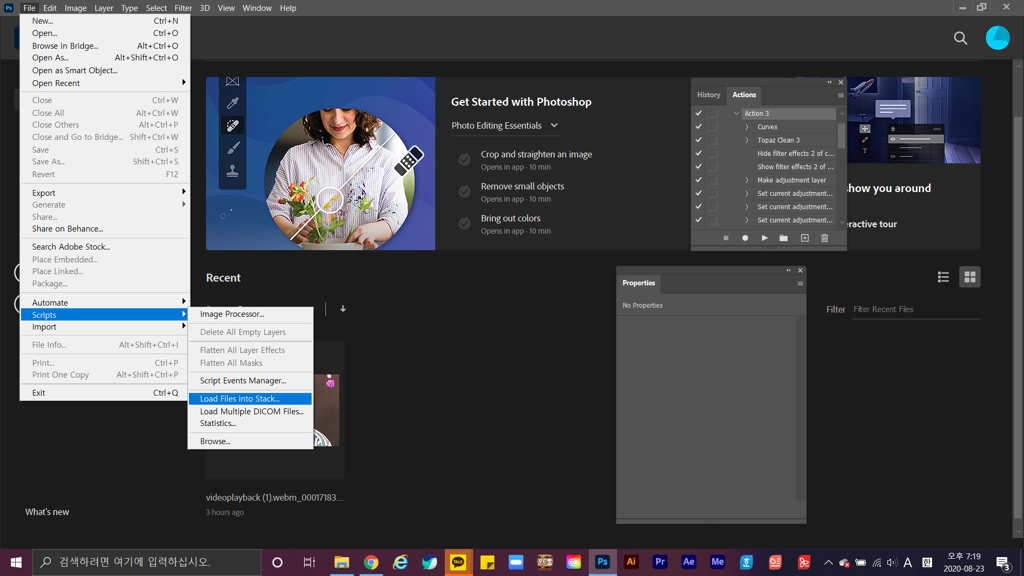The height and width of the screenshot is (576, 1024).
Task: Toggle dialog box for Action 3
Action: click(x=713, y=114)
